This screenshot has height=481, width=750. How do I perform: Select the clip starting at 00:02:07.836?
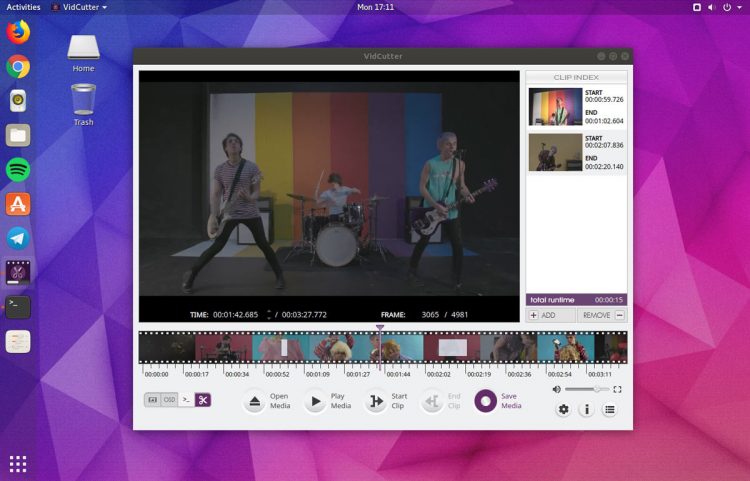[x=576, y=153]
